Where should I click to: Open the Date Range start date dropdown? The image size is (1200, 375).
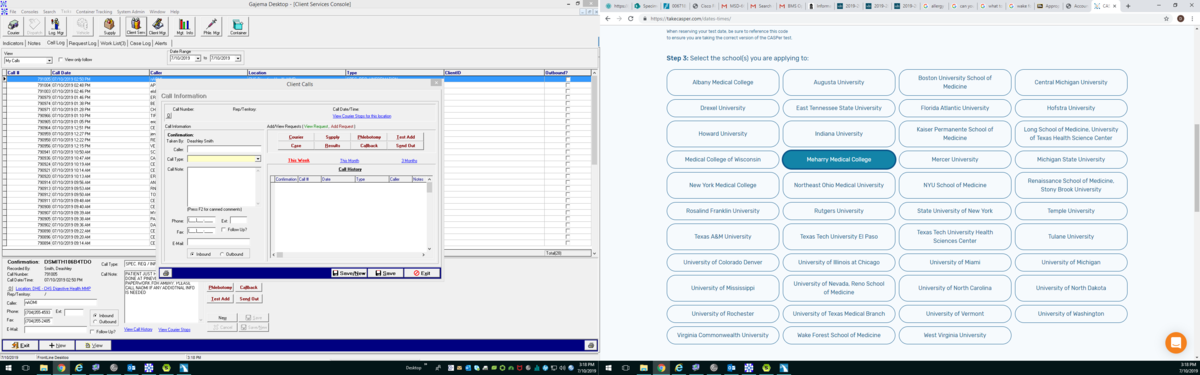(x=186, y=59)
